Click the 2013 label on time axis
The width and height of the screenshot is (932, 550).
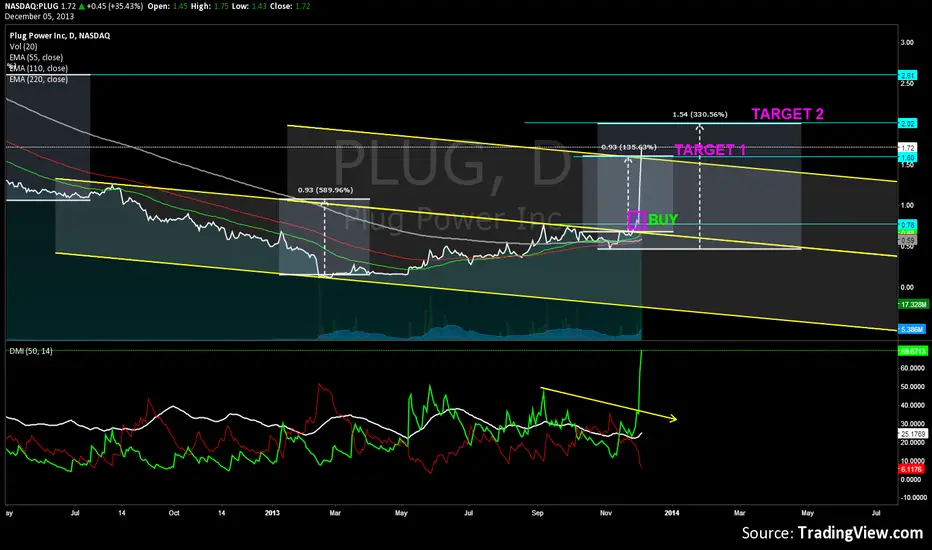click(272, 513)
